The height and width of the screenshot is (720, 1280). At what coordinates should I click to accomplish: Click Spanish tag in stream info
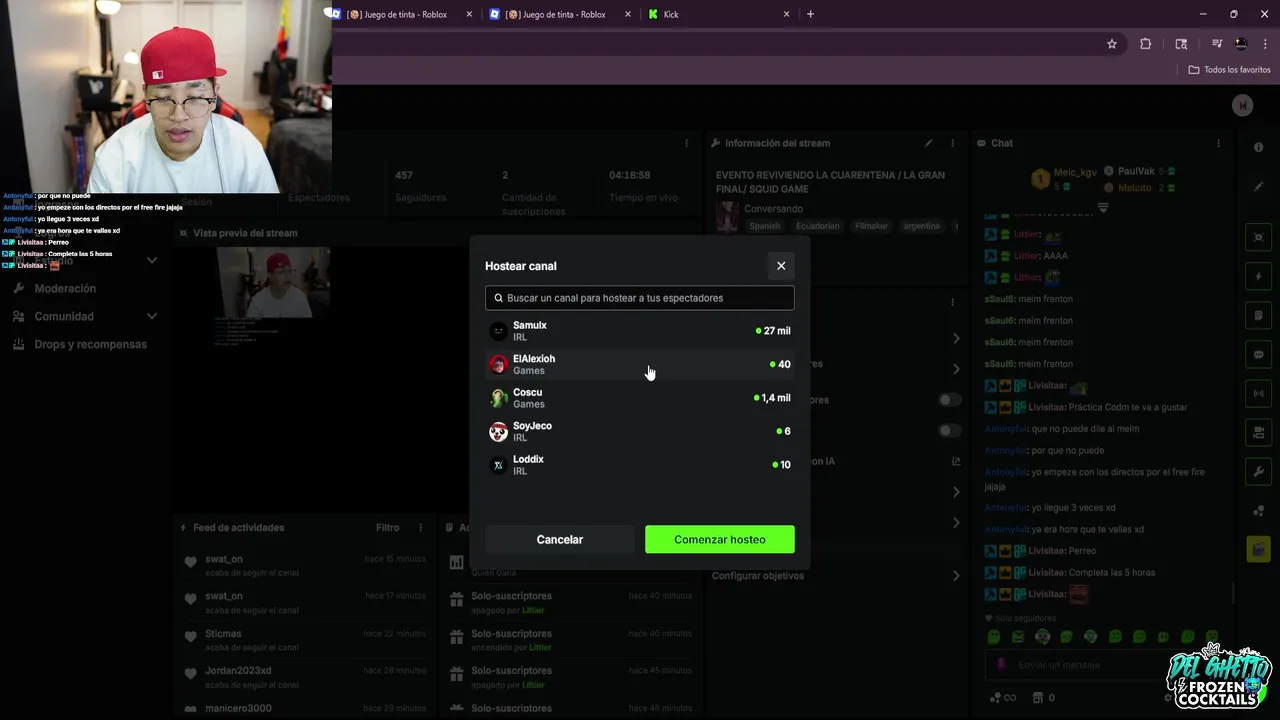click(765, 226)
